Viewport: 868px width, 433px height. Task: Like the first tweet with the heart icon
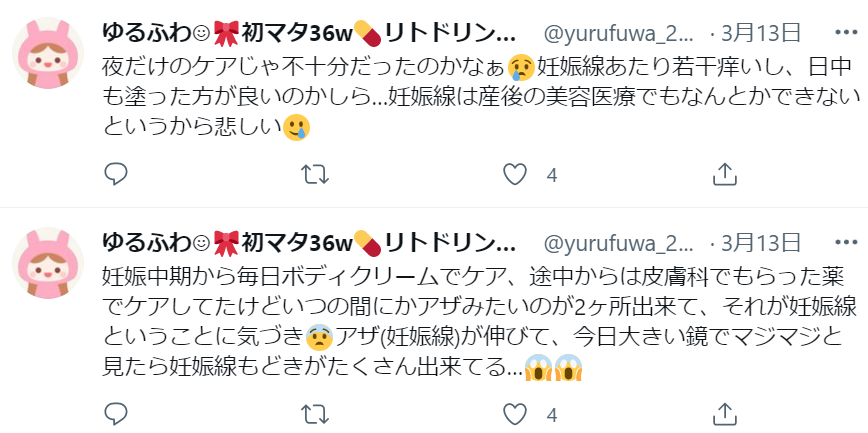[514, 174]
